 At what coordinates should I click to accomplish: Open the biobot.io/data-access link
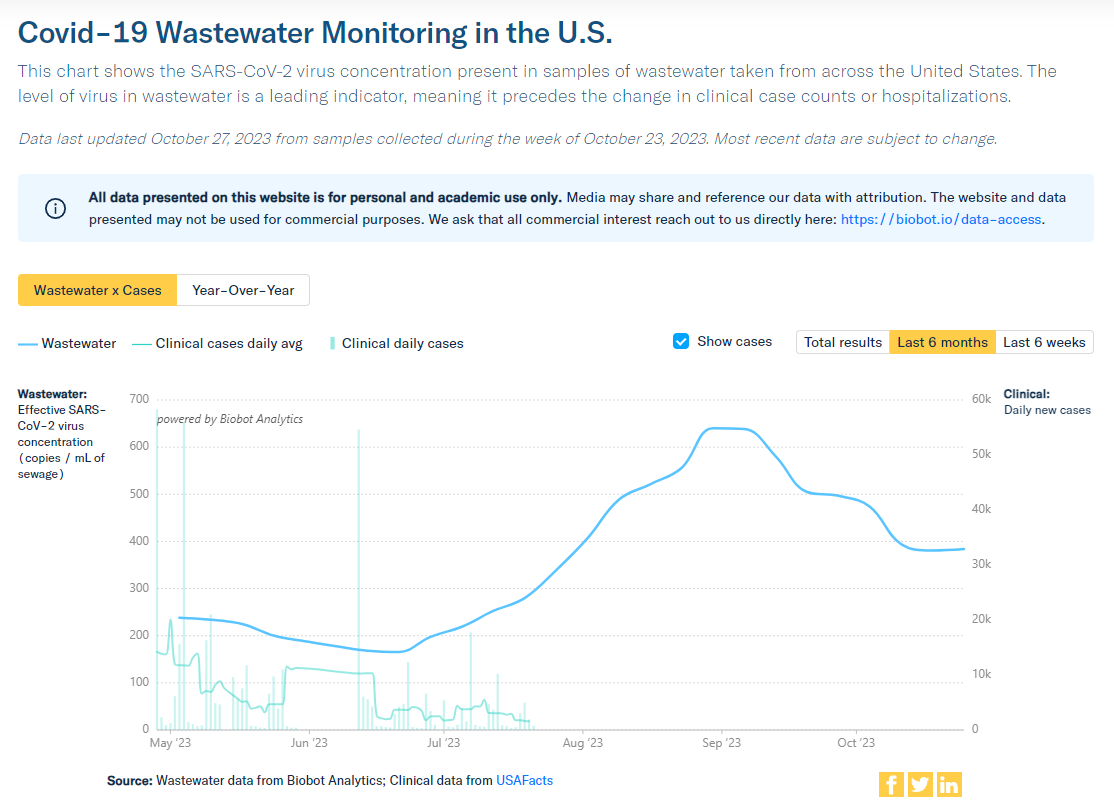[x=941, y=219]
